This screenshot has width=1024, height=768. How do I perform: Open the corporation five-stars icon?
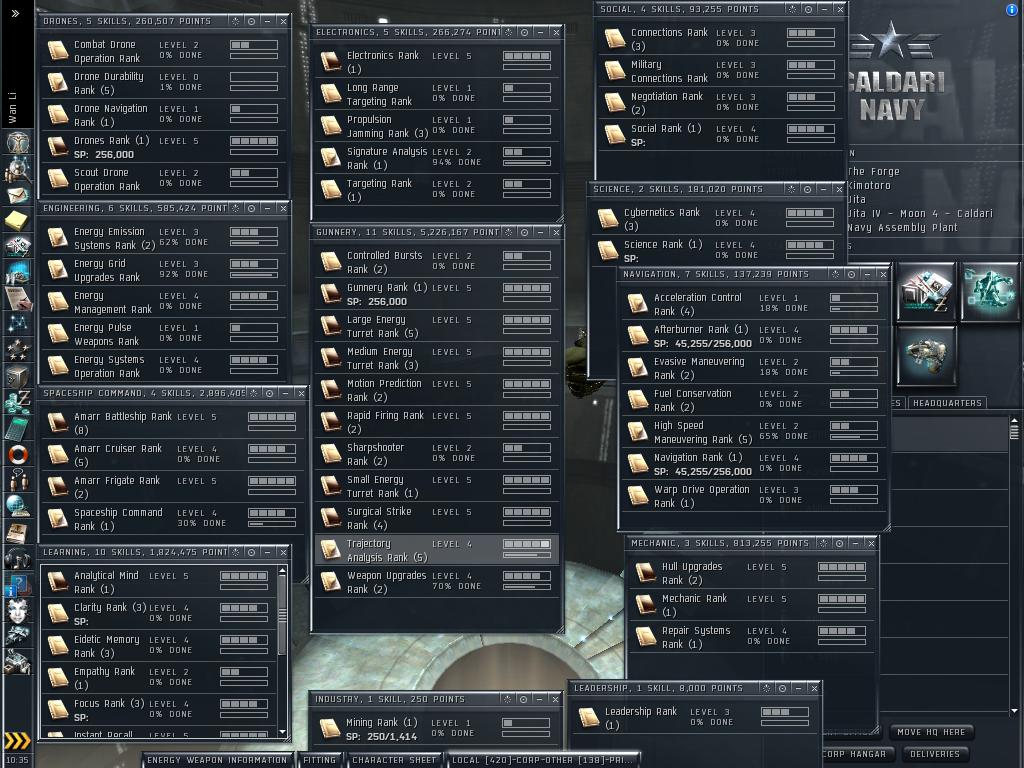coord(18,349)
